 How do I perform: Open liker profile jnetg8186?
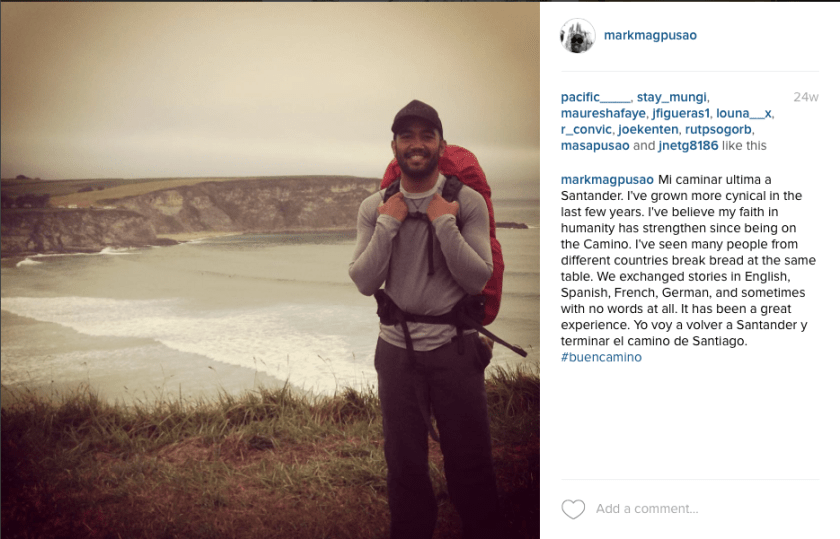tap(688, 145)
